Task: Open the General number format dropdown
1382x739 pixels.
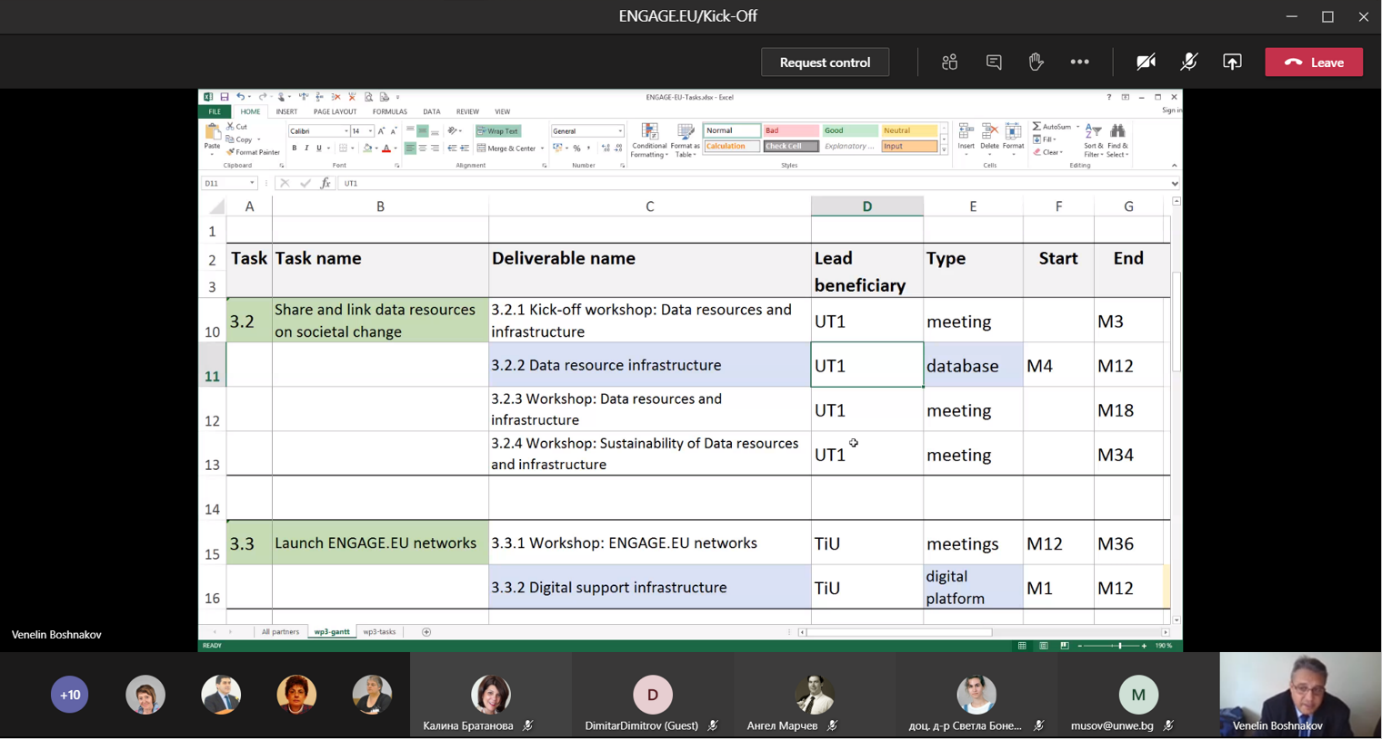Action: tap(620, 131)
